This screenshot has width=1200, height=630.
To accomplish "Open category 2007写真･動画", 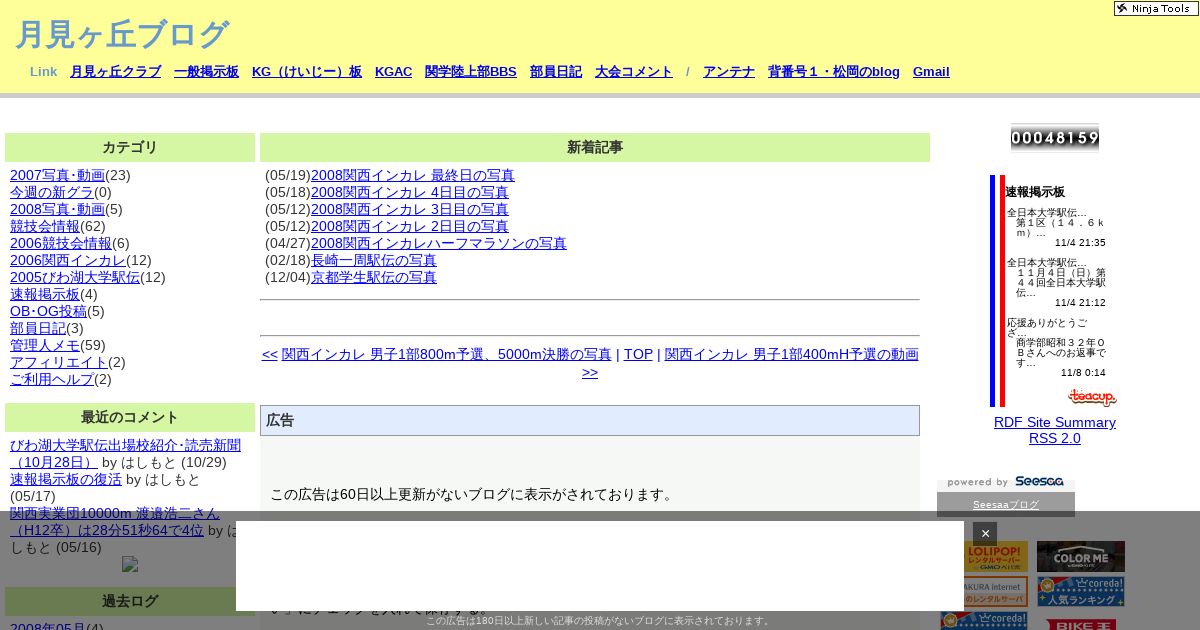I will coord(57,175).
